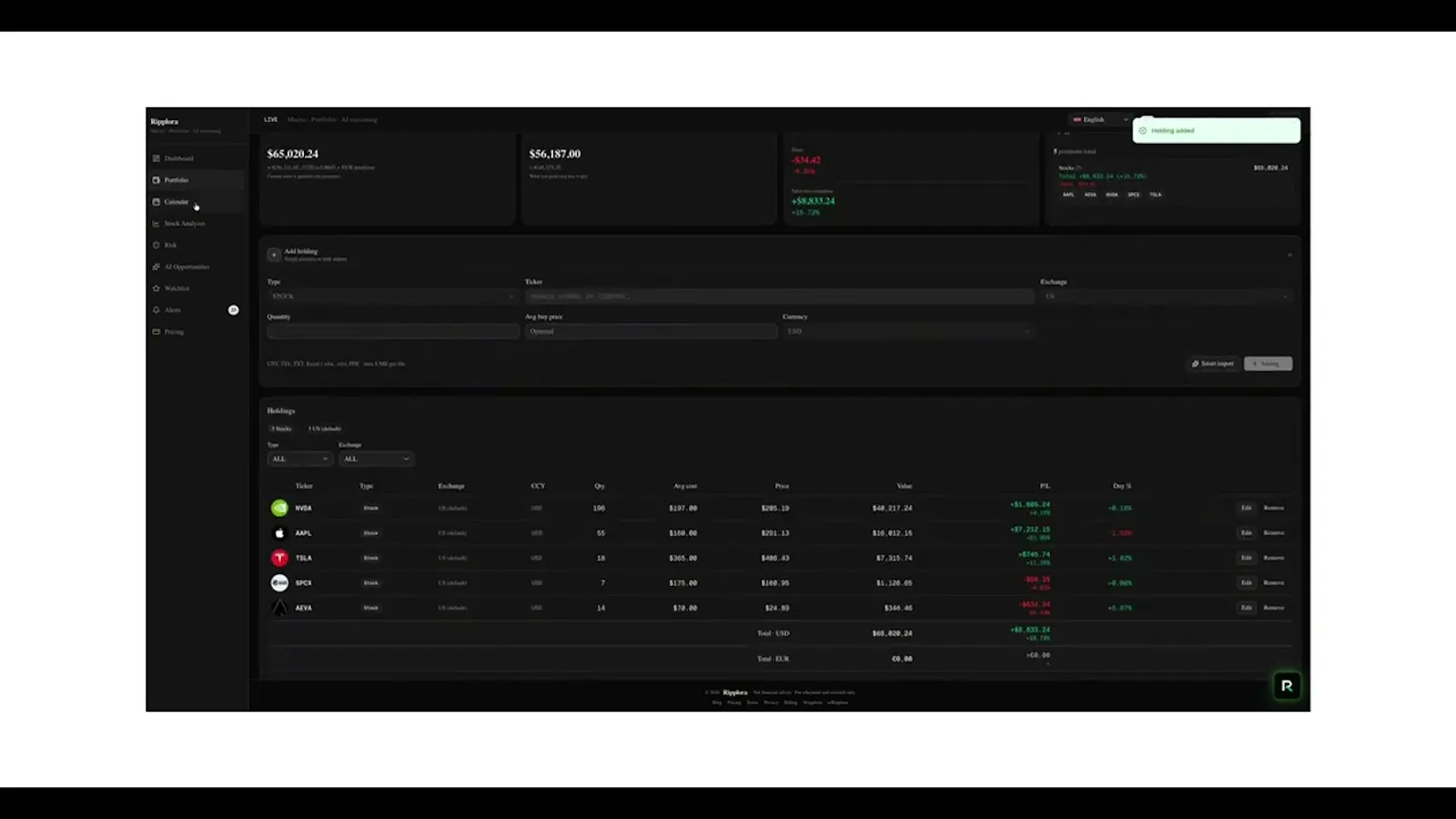The height and width of the screenshot is (819, 1456).
Task: Remove the NVDA holding
Action: (x=1274, y=508)
